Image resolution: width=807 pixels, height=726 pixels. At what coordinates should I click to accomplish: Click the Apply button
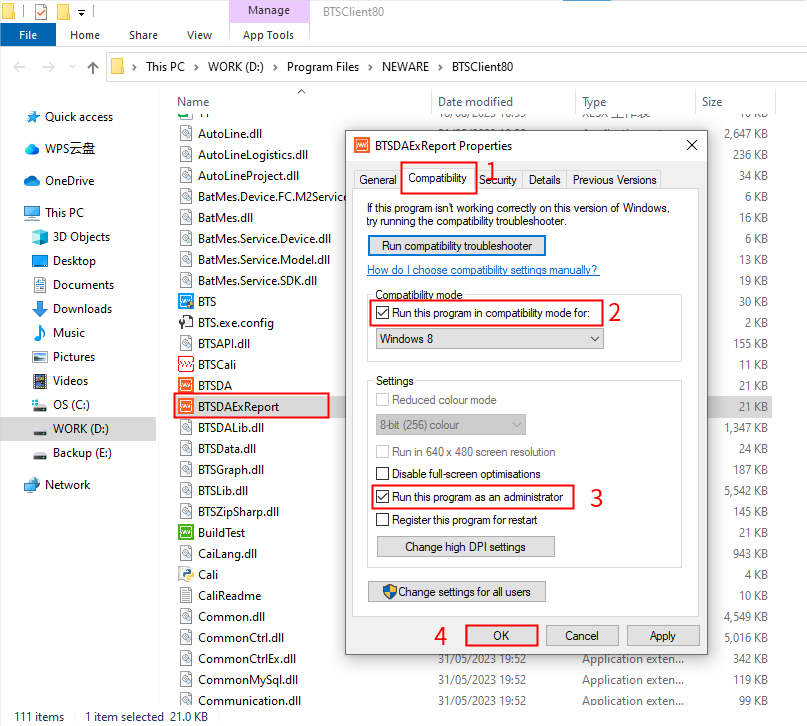click(663, 635)
